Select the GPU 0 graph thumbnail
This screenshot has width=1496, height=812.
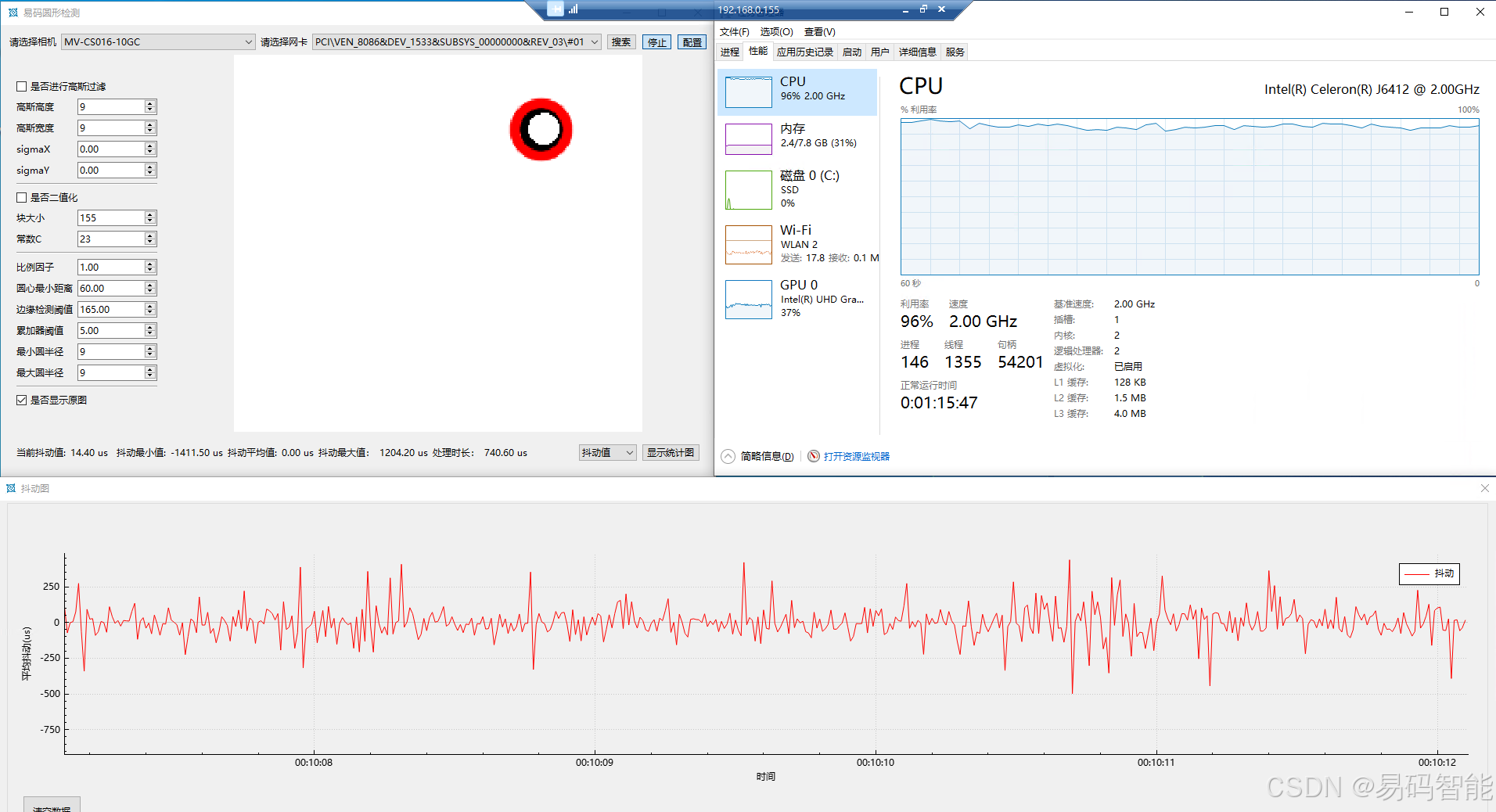coord(749,300)
